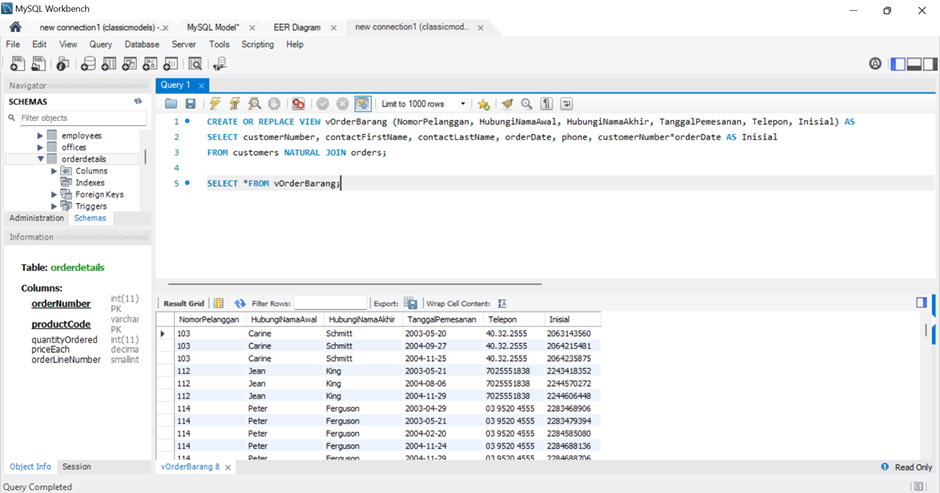Image resolution: width=940 pixels, height=493 pixels.
Task: Reconnect to DBMS icon
Action: pyautogui.click(x=219, y=64)
